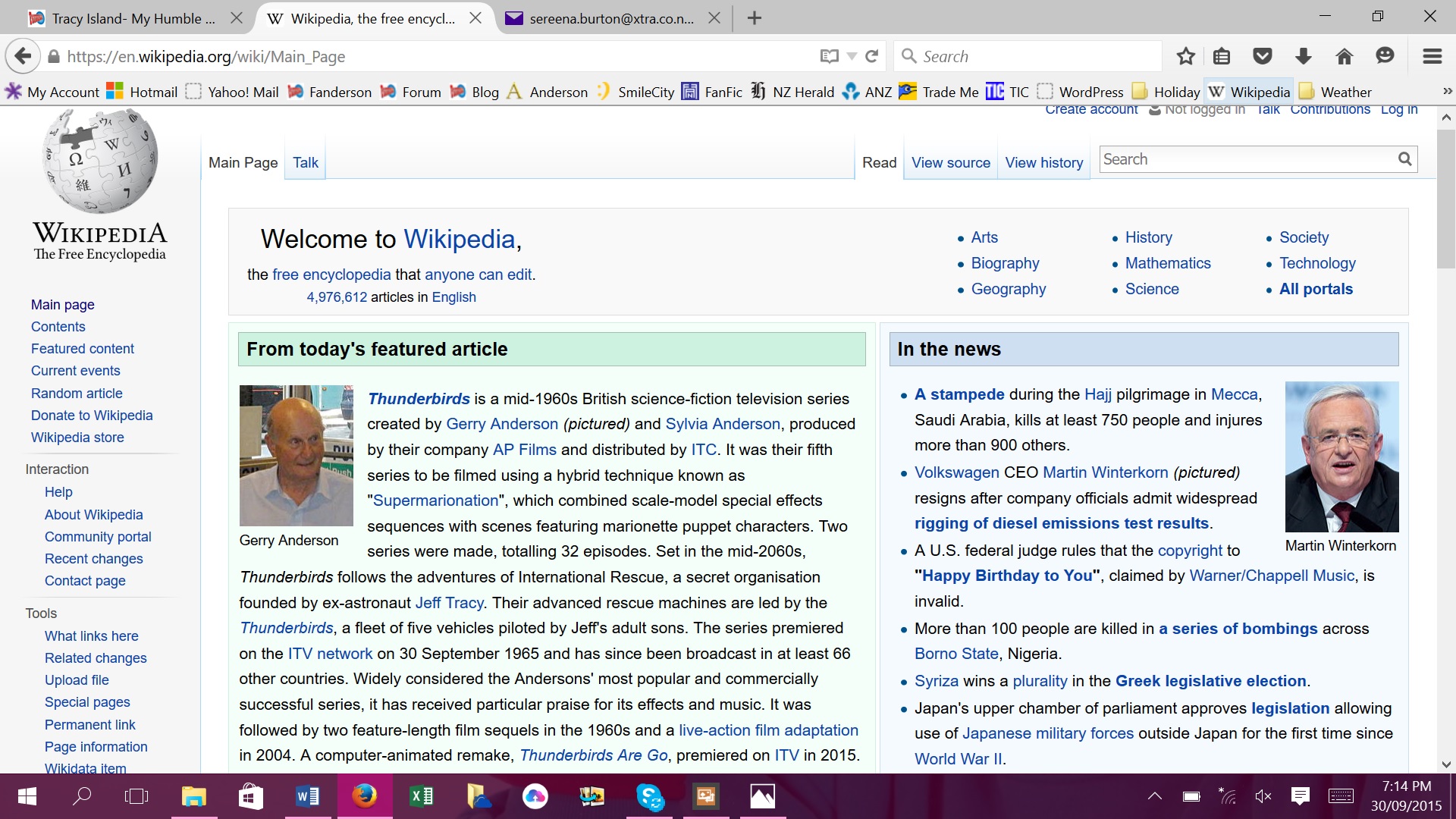Click the page vertical scrollbar thumb

point(1445,197)
